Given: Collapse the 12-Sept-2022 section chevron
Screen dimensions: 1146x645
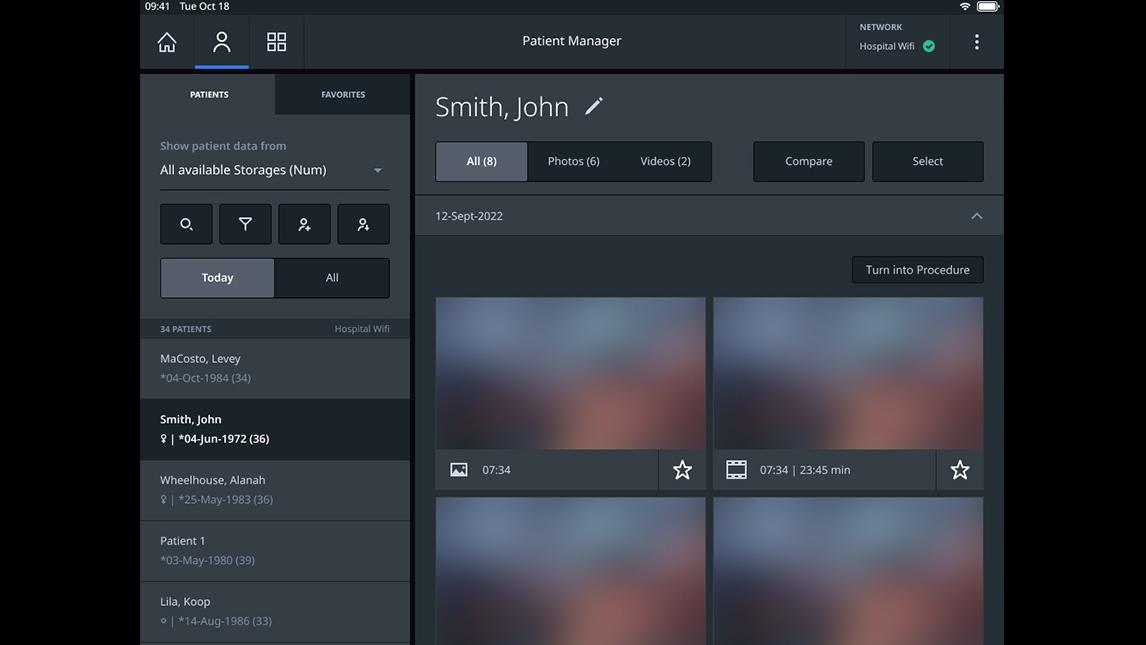Looking at the screenshot, I should pos(976,216).
